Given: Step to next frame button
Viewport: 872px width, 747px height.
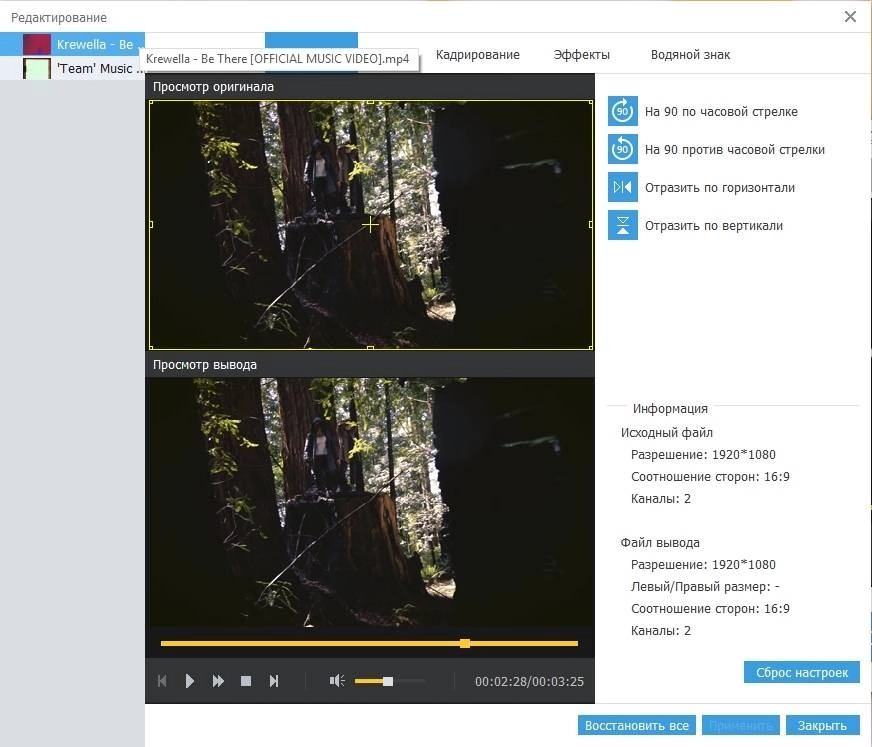Looking at the screenshot, I should [274, 681].
